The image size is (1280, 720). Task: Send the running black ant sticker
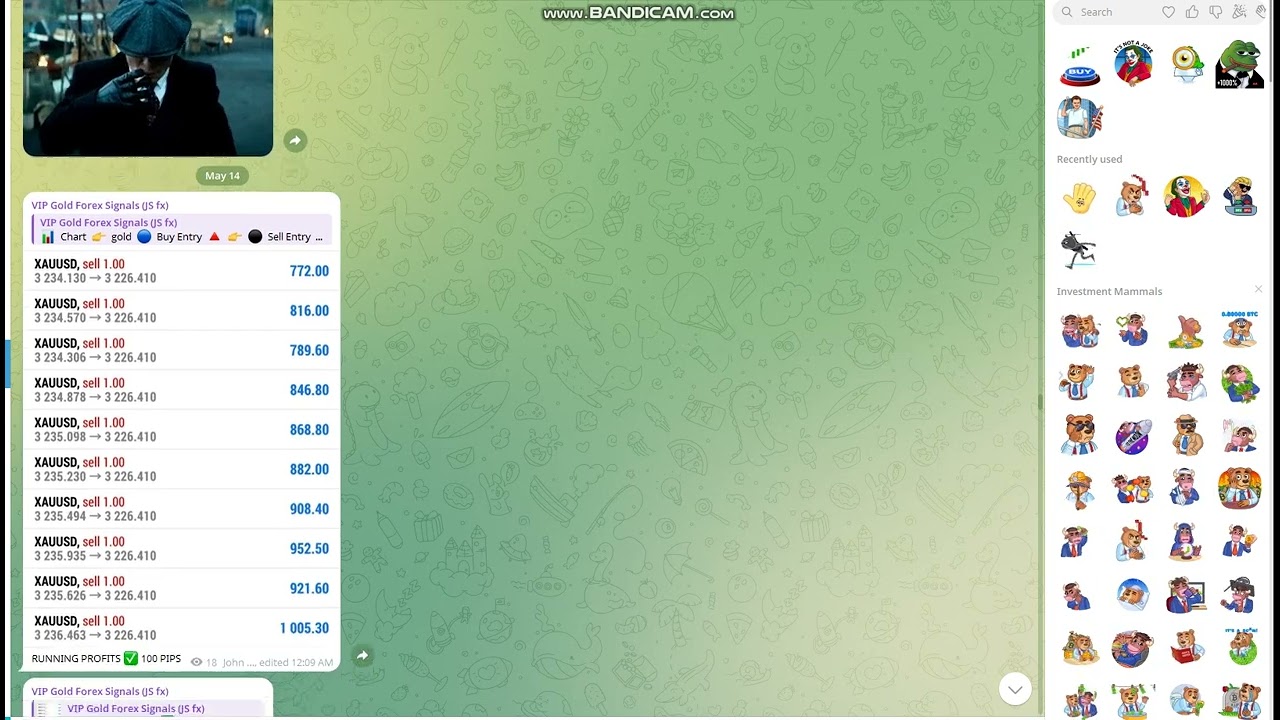(1079, 250)
